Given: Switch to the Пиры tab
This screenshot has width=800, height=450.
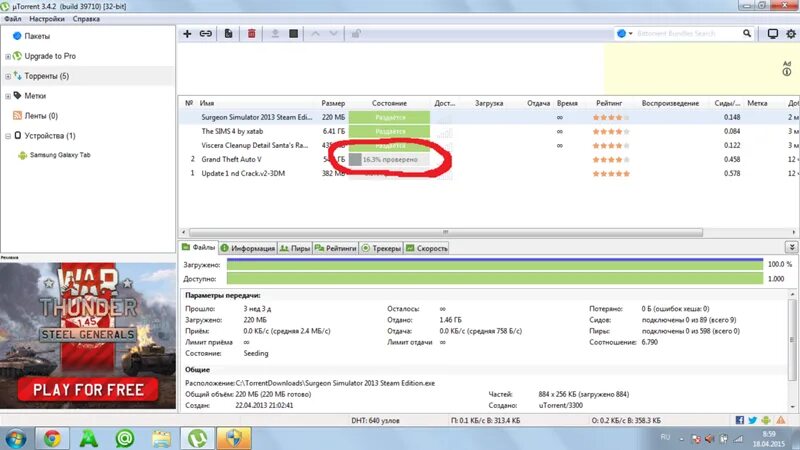Looking at the screenshot, I should pos(295,248).
